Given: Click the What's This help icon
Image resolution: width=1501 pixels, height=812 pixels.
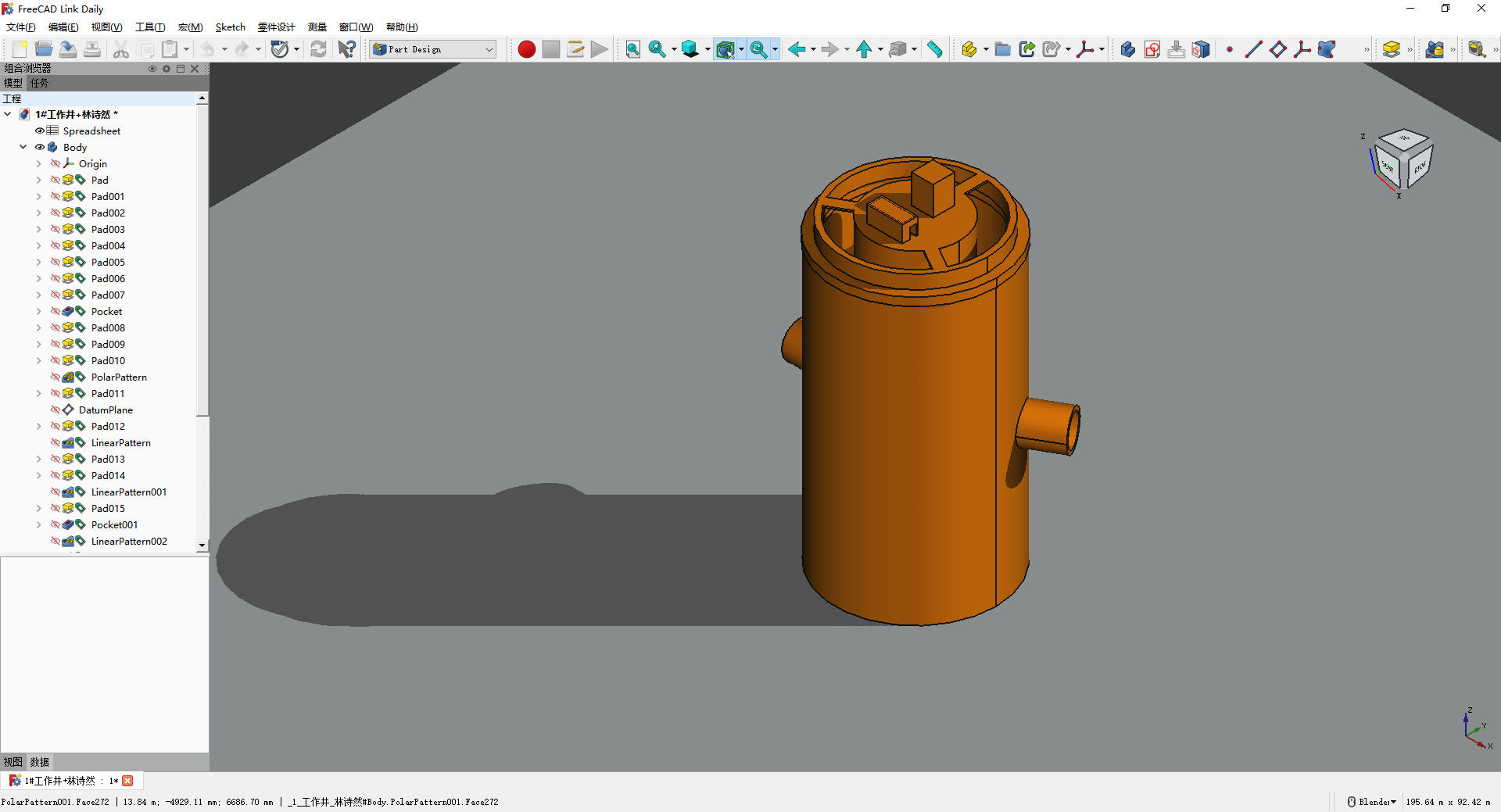Looking at the screenshot, I should point(346,49).
